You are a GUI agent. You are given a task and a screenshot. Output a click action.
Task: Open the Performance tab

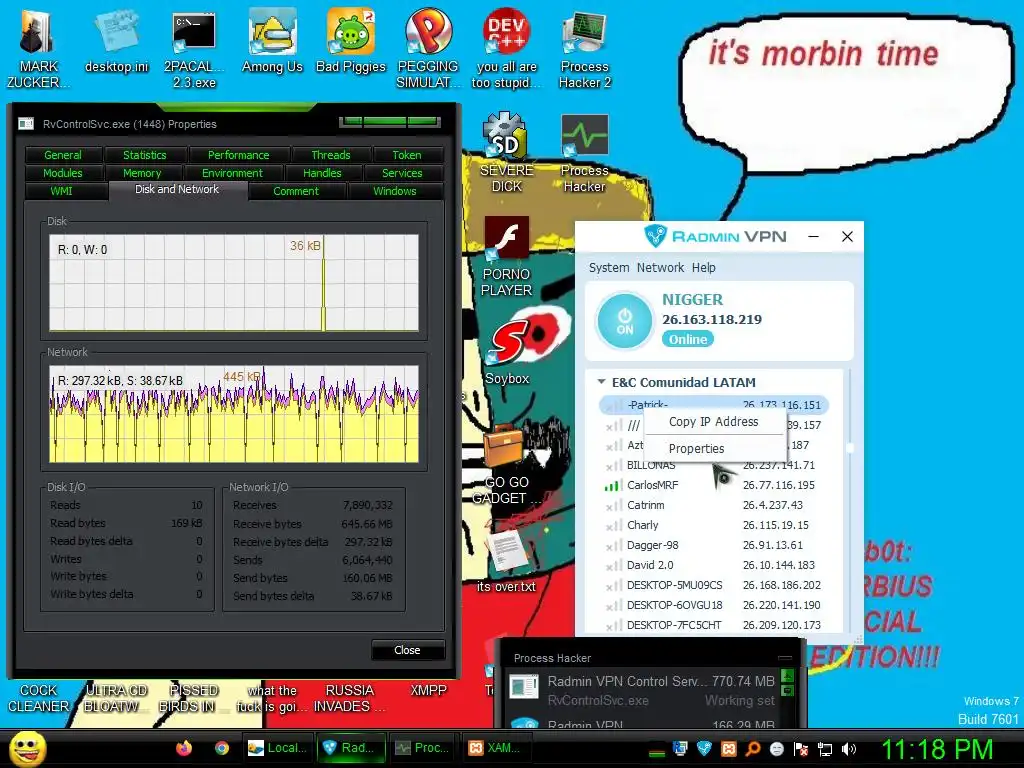(238, 155)
